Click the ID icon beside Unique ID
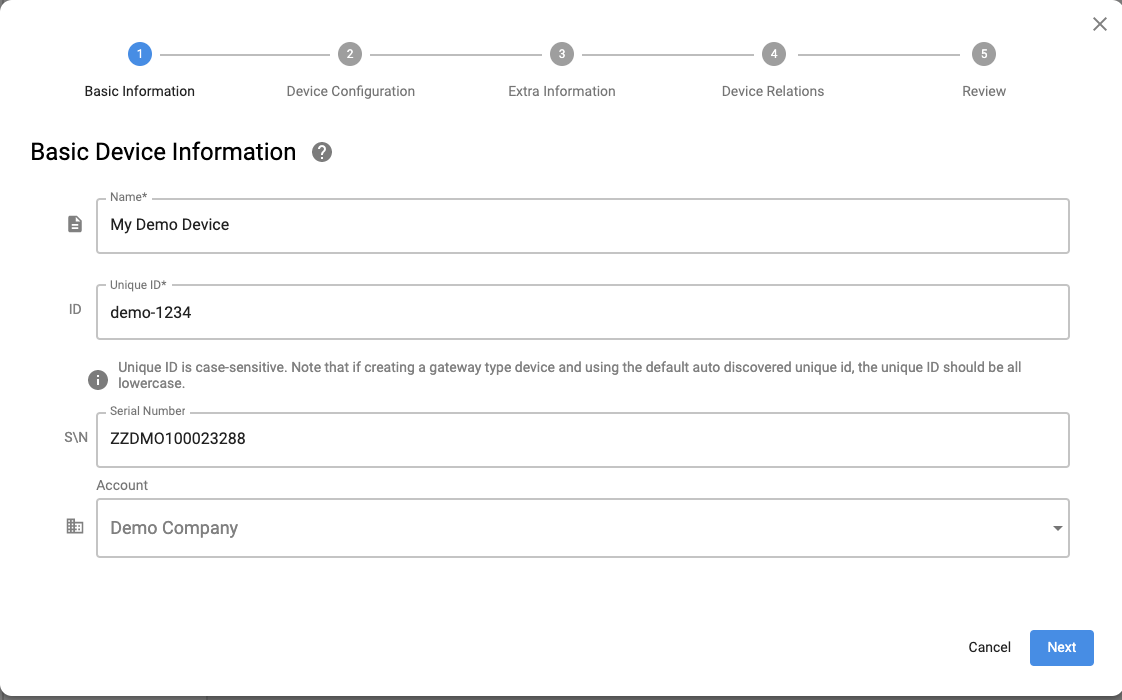This screenshot has height=700, width=1122. pos(75,309)
